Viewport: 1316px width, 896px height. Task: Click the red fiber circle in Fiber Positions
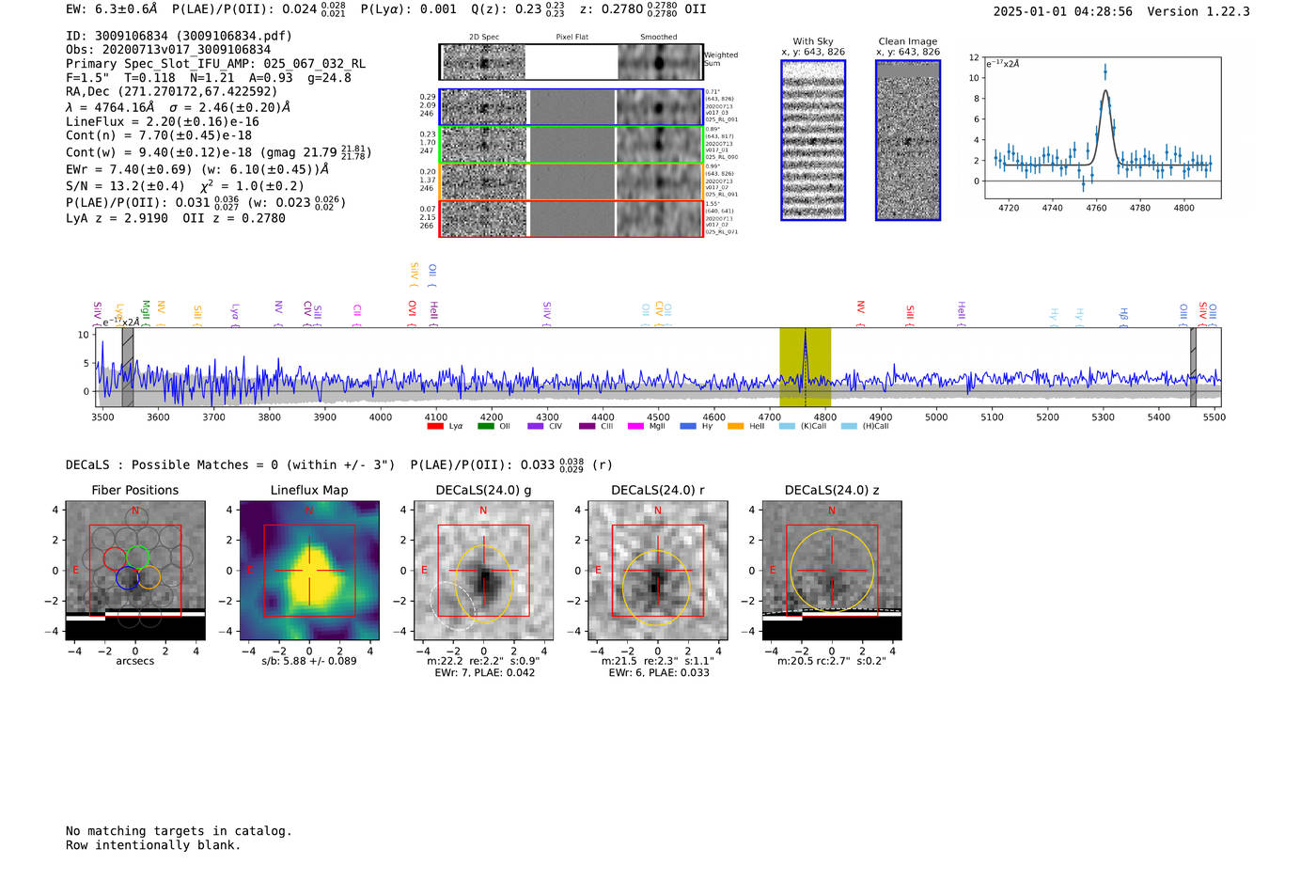(x=115, y=558)
